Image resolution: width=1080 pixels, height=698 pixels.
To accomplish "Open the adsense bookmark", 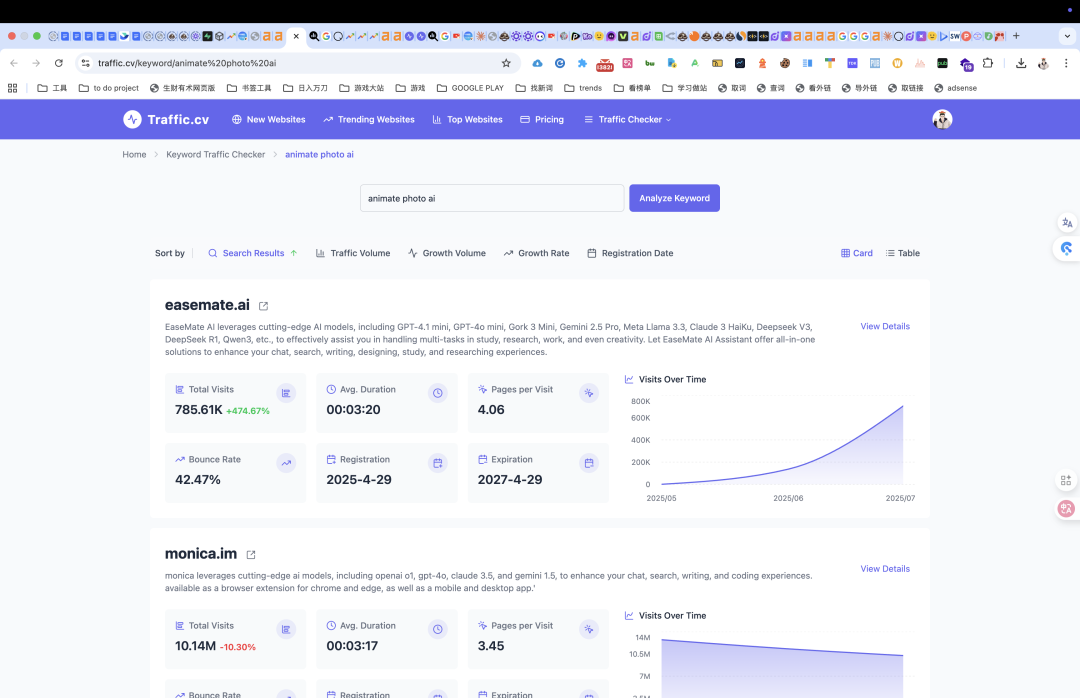I will pos(955,88).
